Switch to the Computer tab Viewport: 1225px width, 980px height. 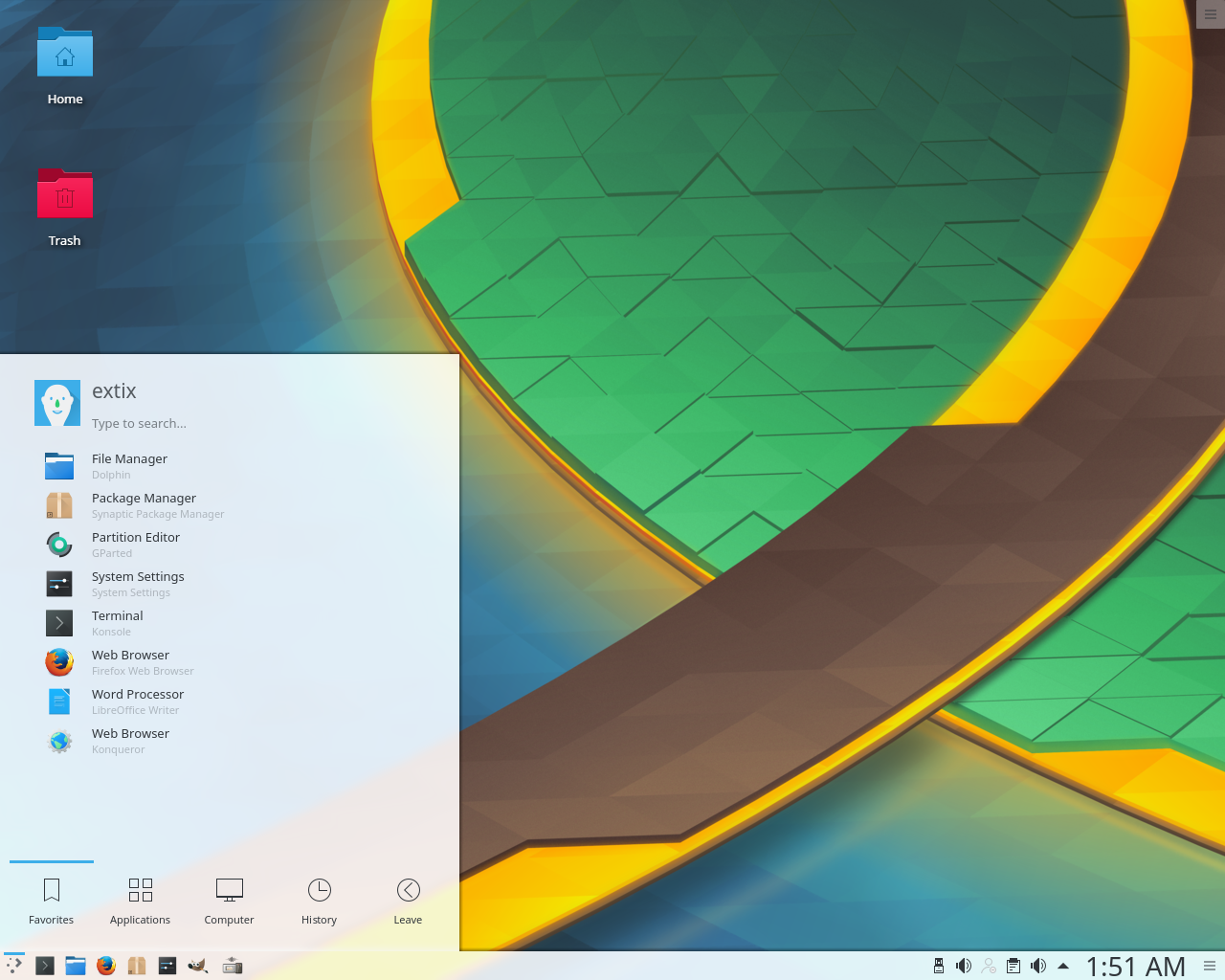230,902
